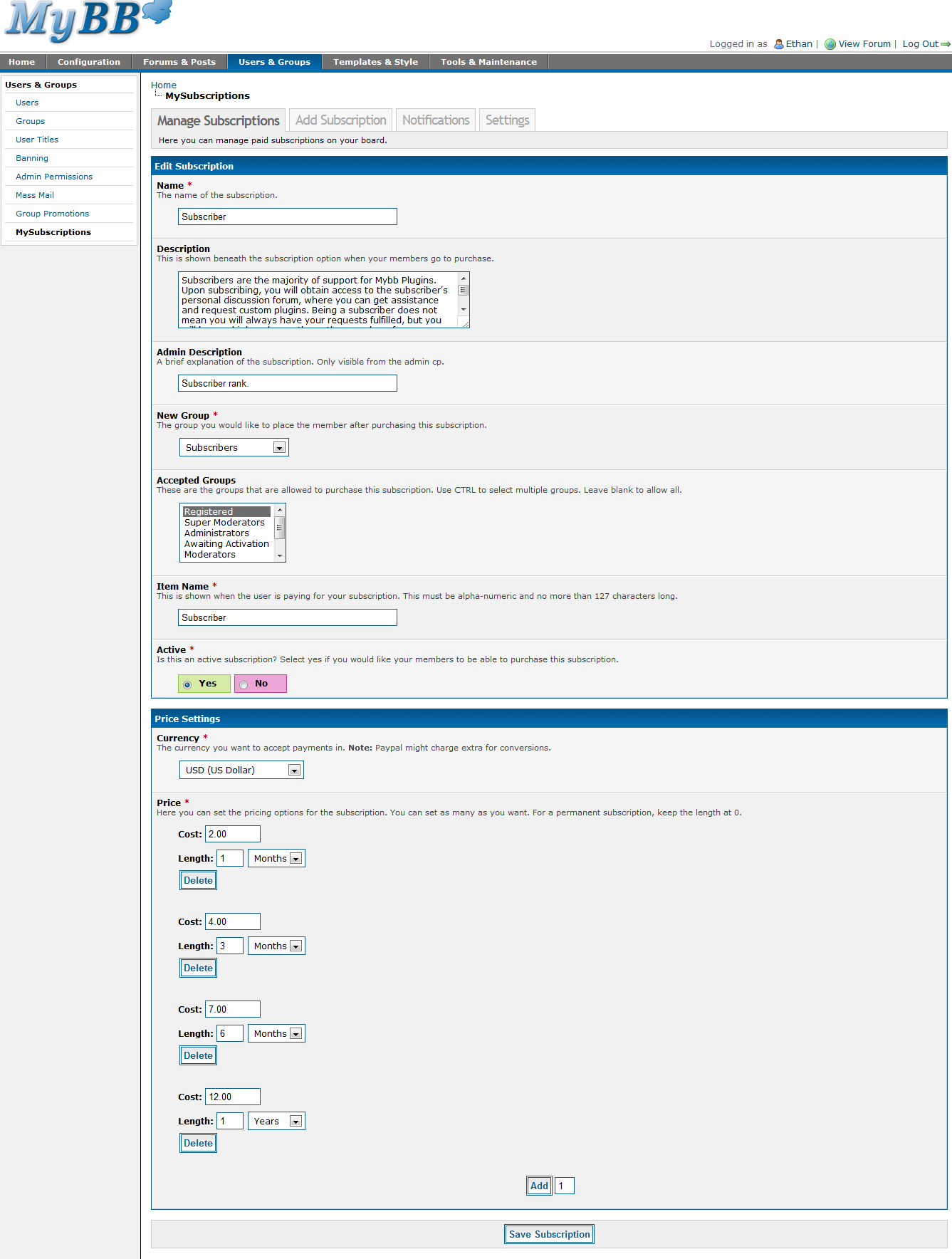Delete the 4.00 price option

pos(199,968)
